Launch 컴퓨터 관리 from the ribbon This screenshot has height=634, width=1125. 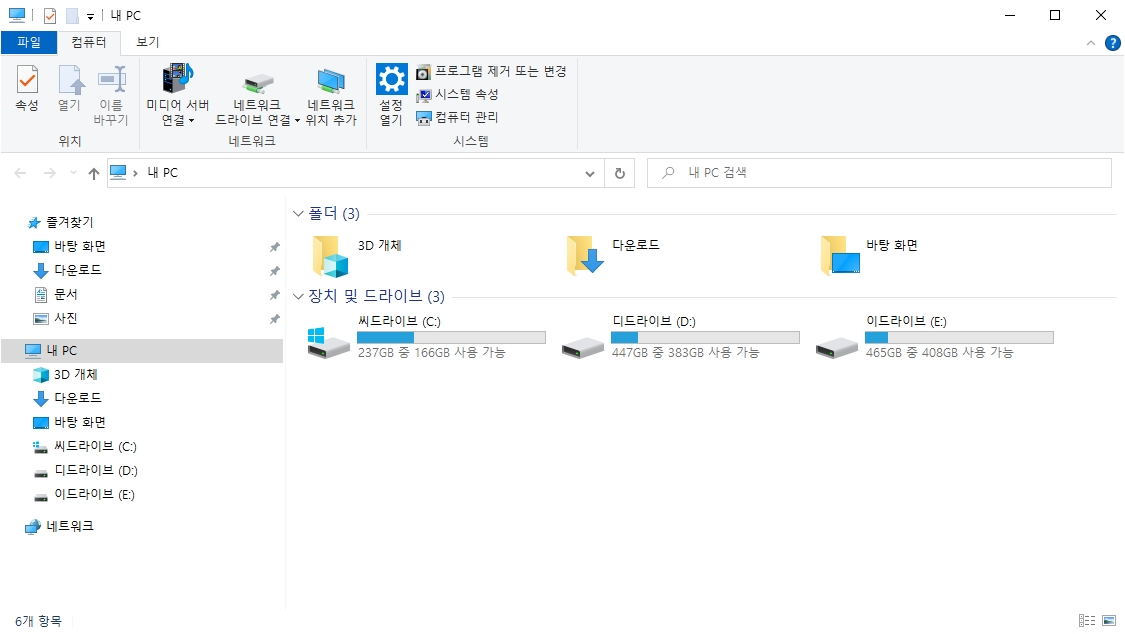click(x=457, y=117)
